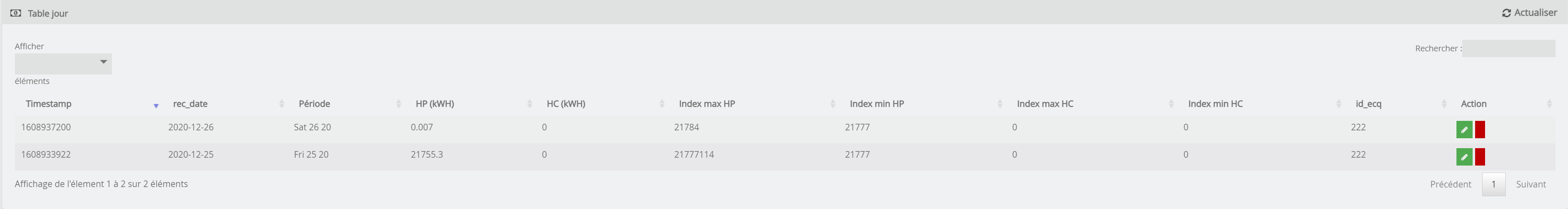
Task: Delete the 2020-12-25 row with red button
Action: pos(1480,157)
